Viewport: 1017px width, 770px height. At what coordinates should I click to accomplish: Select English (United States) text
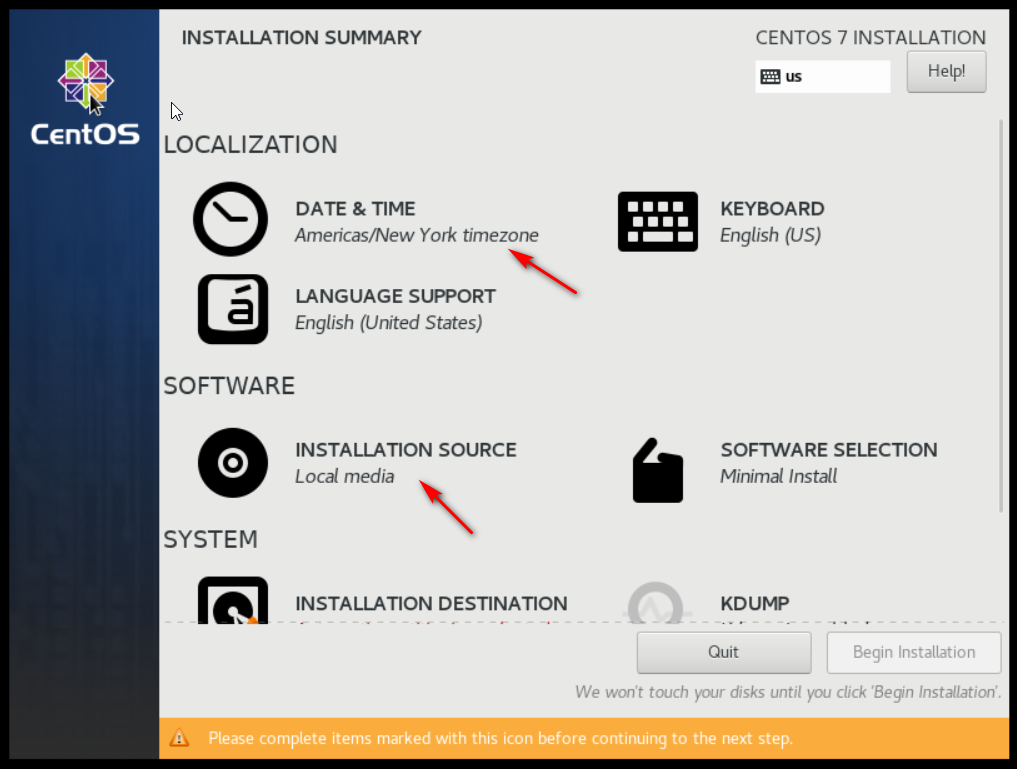[389, 322]
